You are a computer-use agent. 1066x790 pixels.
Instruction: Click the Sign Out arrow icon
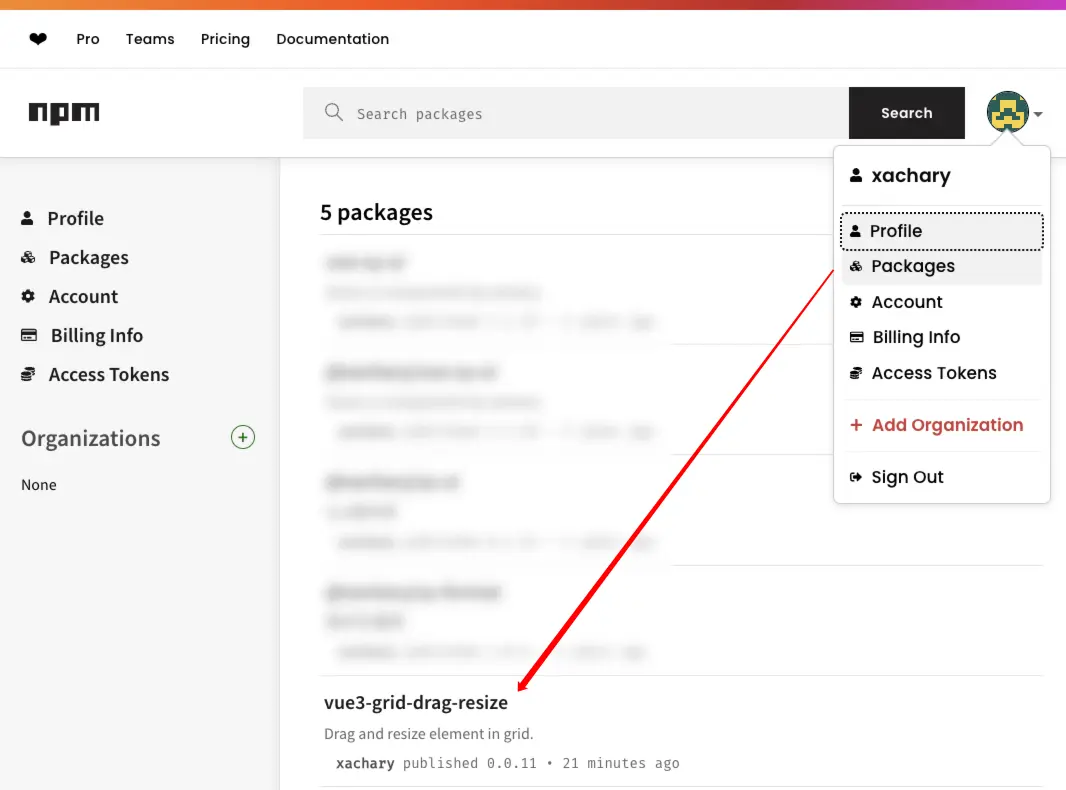pyautogui.click(x=856, y=477)
